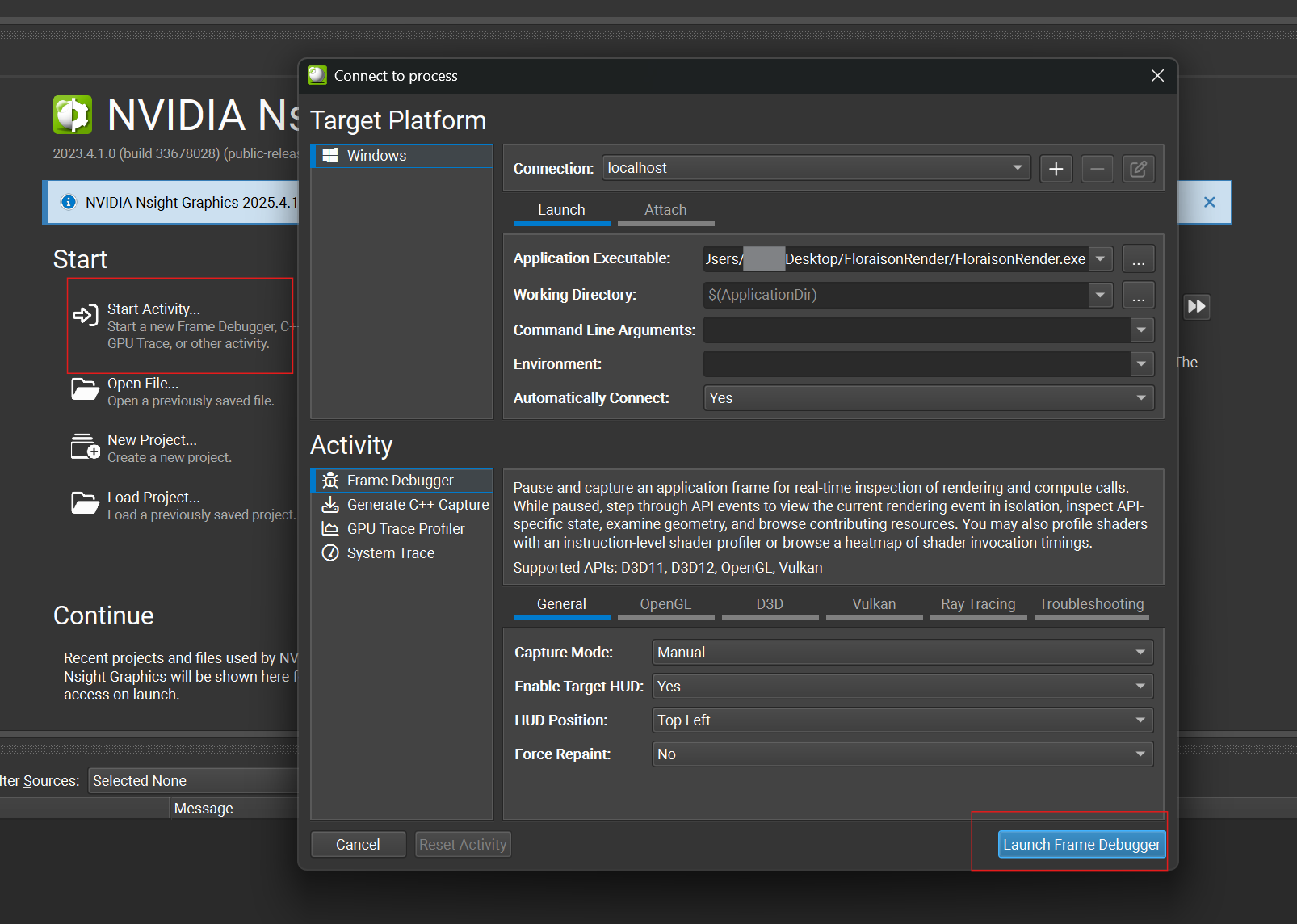1297x924 pixels.
Task: Click the remove connection minus icon
Action: 1097,169
